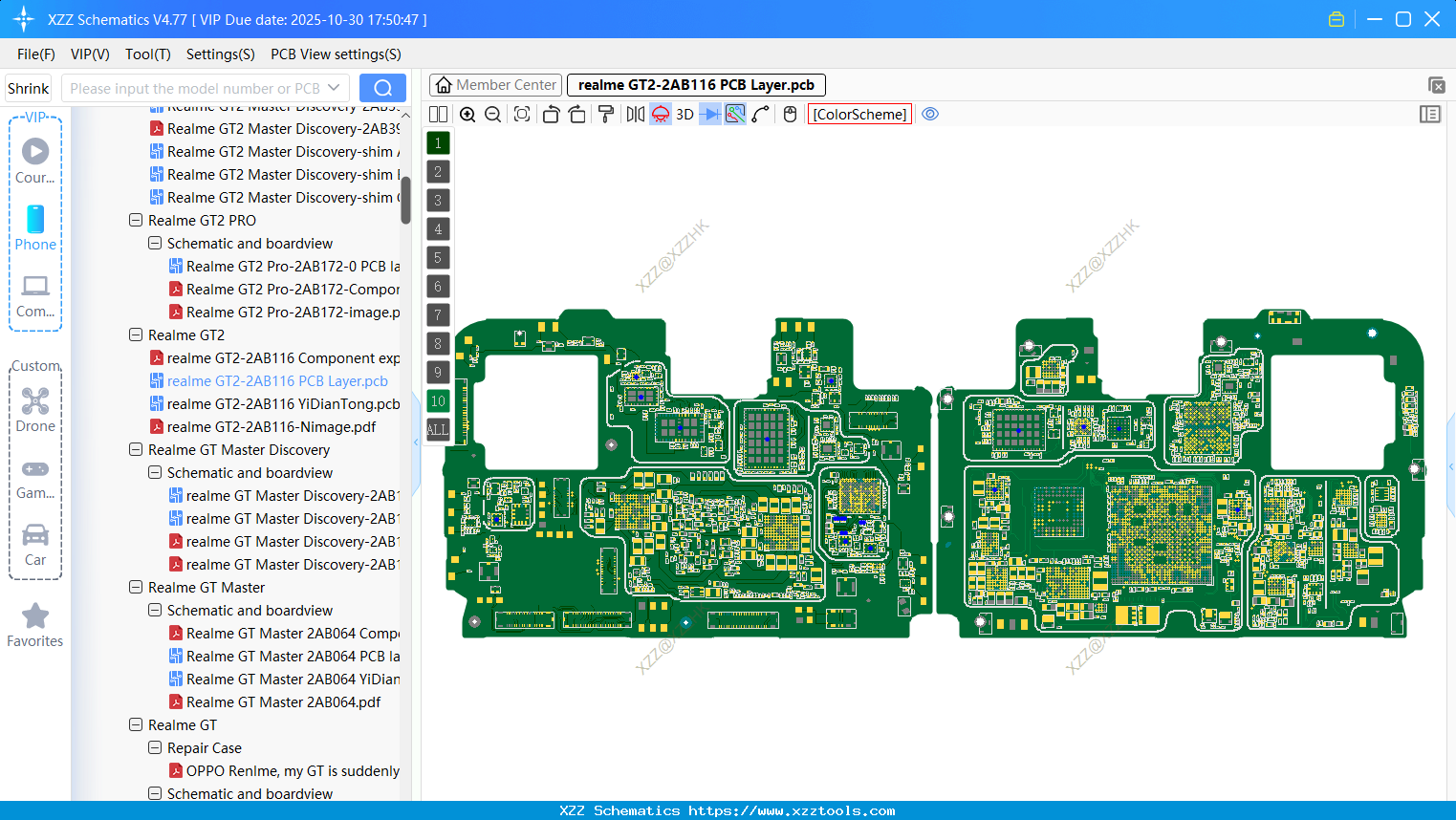Screen dimensions: 1456x820
Task: Toggle the red dome light icon
Action: click(x=661, y=115)
